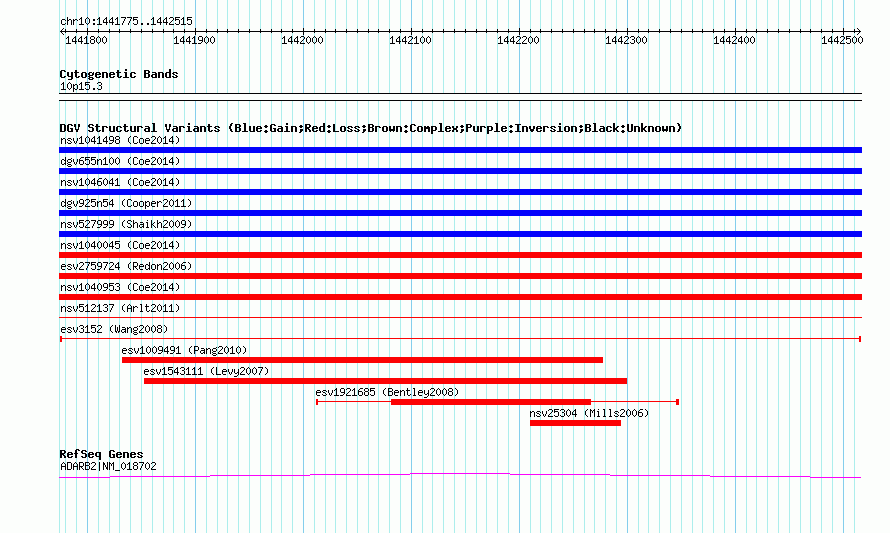Open variant esv1009491 (Pang2010) label
This screenshot has width=890, height=533.
point(184,350)
